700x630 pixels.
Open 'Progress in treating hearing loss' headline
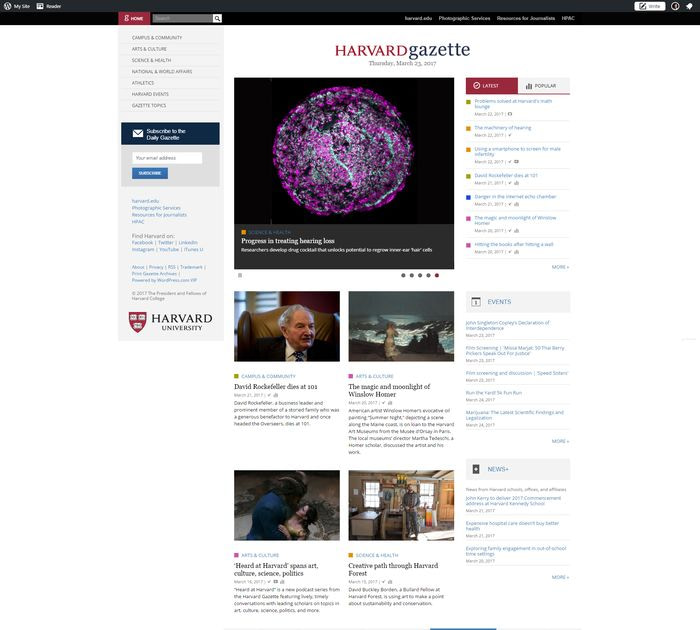(288, 241)
